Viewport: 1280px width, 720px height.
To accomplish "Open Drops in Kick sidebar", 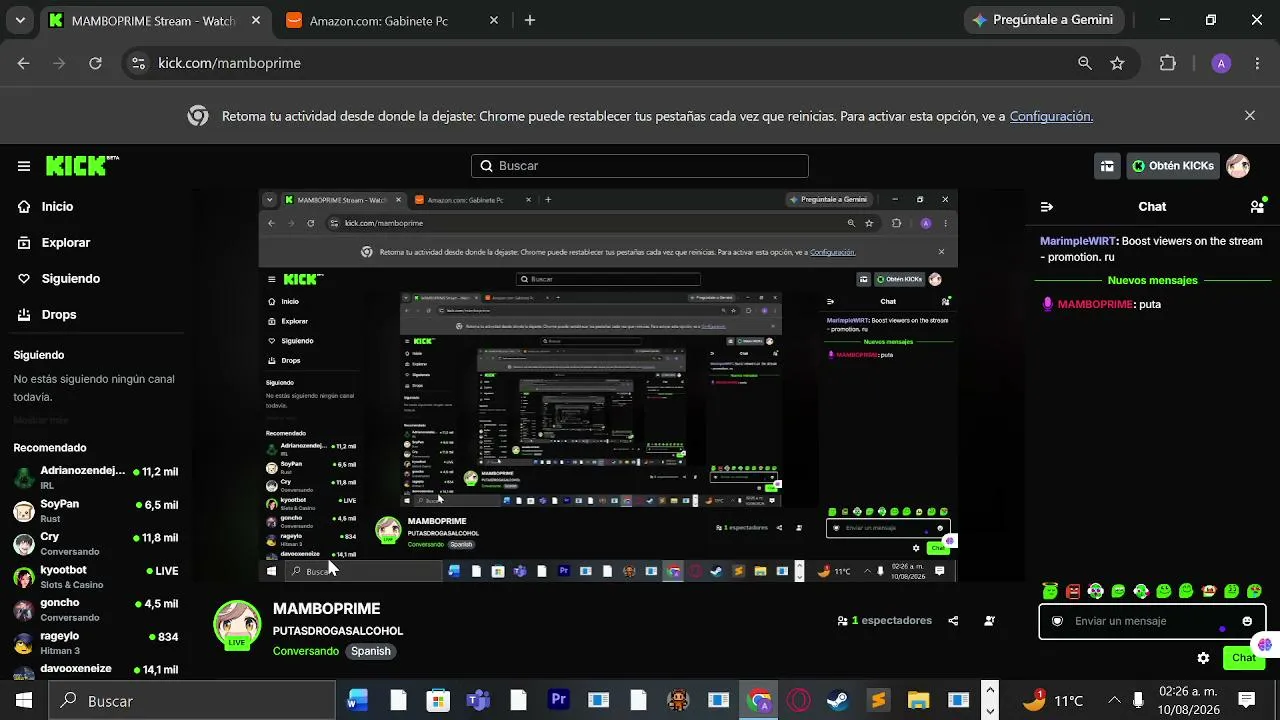I will (47, 315).
